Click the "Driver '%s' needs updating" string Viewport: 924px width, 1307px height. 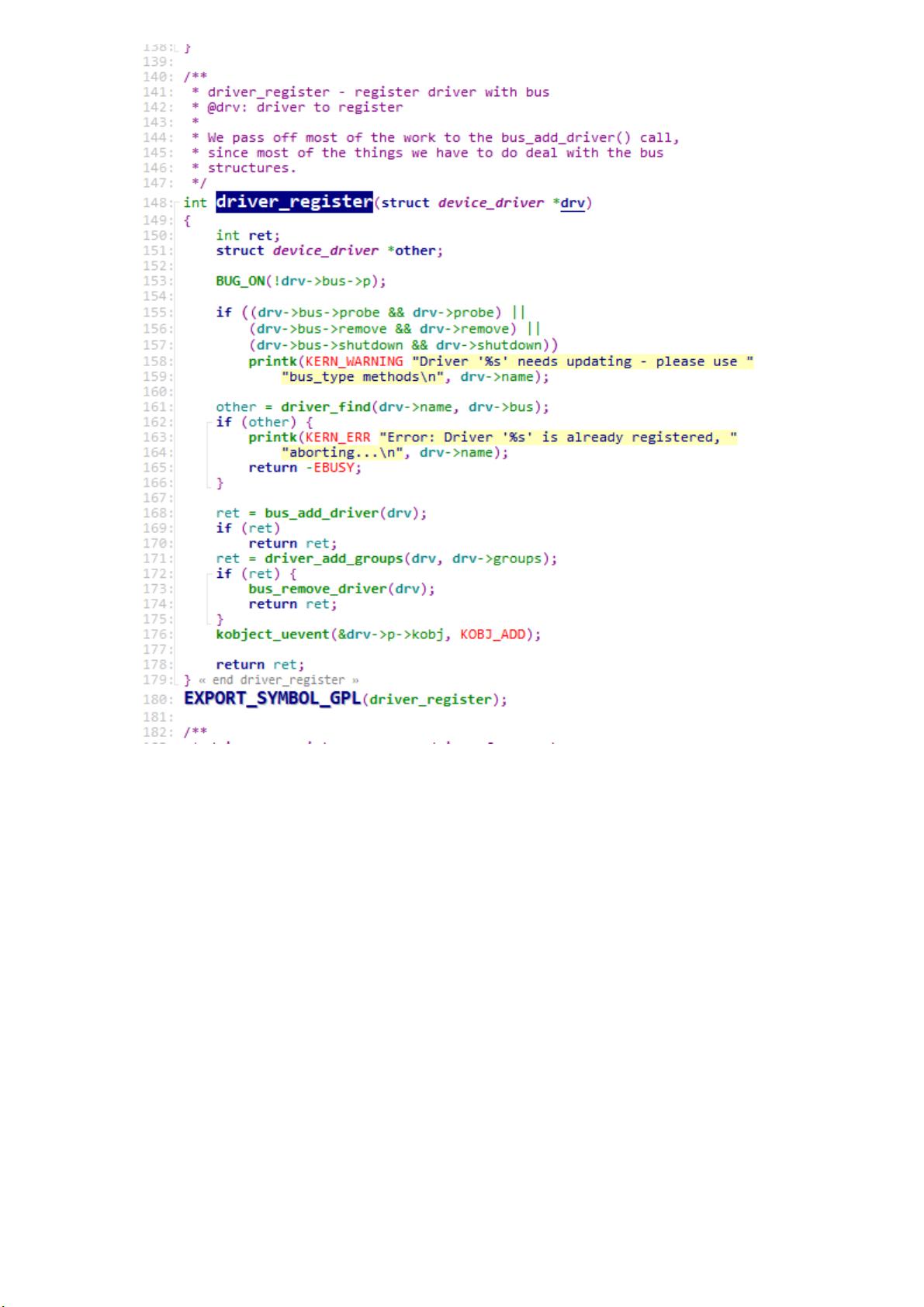[583, 361]
